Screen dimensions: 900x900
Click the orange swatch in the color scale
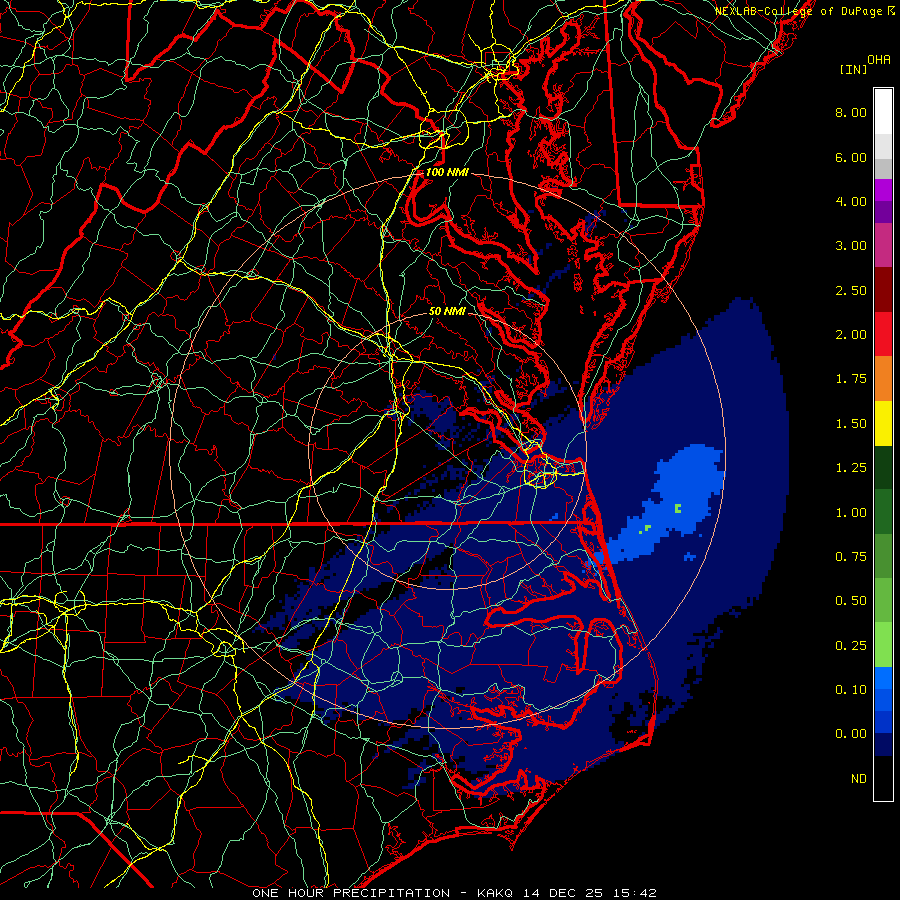pos(883,379)
